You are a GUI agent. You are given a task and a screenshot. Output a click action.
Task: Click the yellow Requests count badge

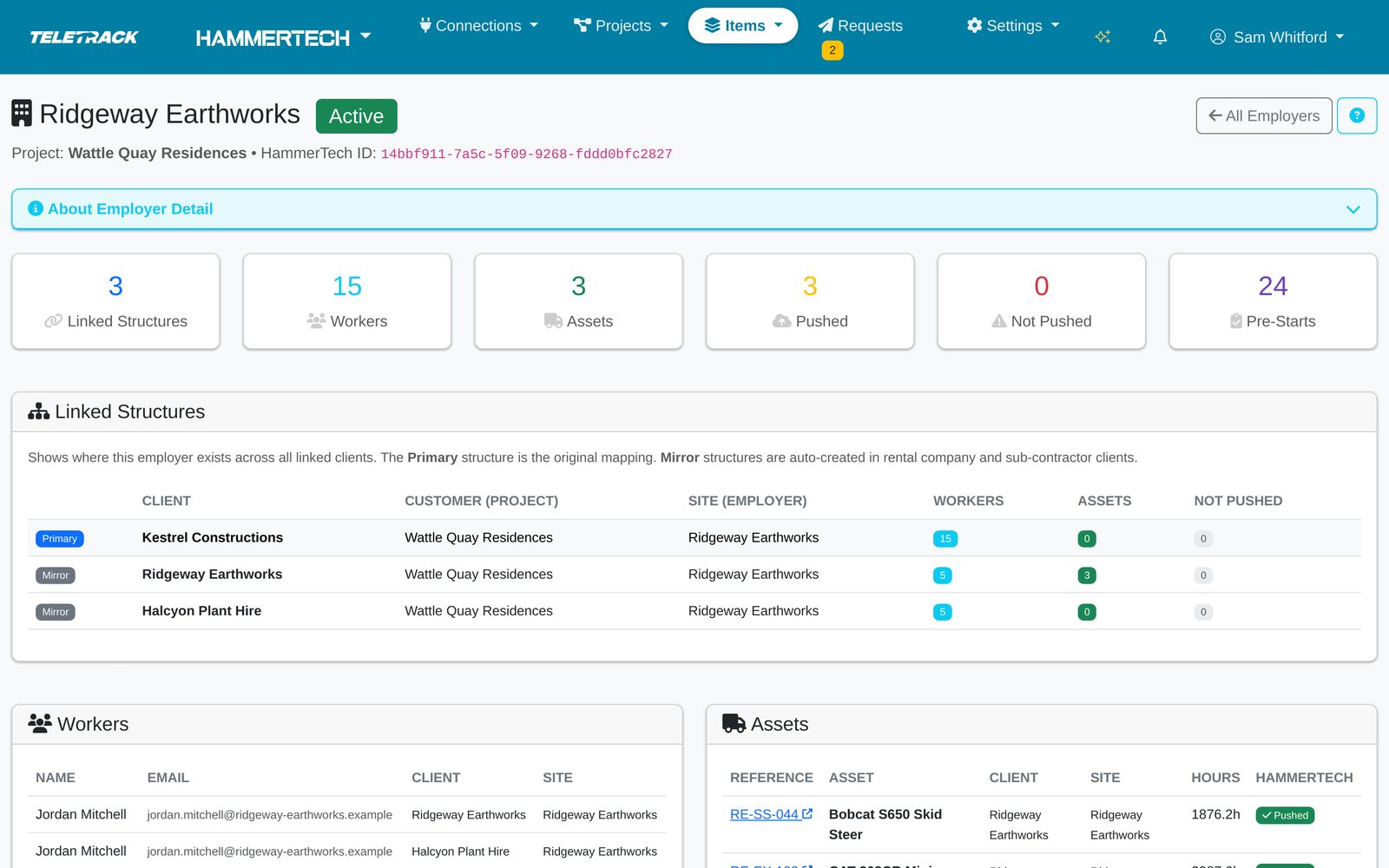pos(833,50)
